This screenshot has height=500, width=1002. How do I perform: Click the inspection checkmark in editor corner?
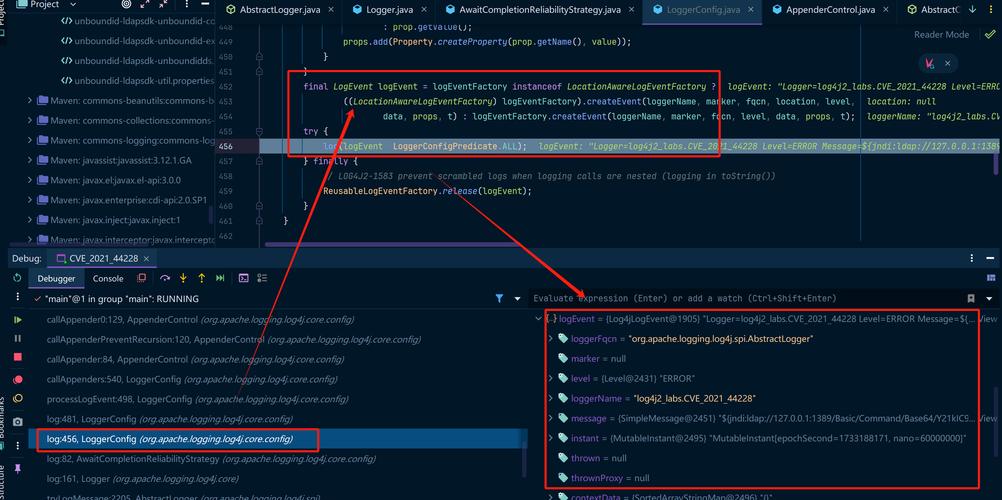(x=990, y=35)
